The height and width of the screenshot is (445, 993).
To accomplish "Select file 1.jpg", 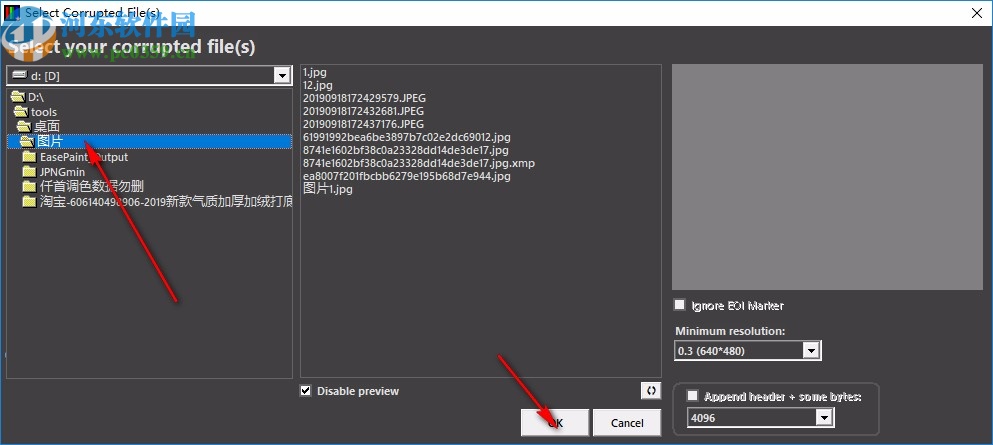I will (x=315, y=72).
